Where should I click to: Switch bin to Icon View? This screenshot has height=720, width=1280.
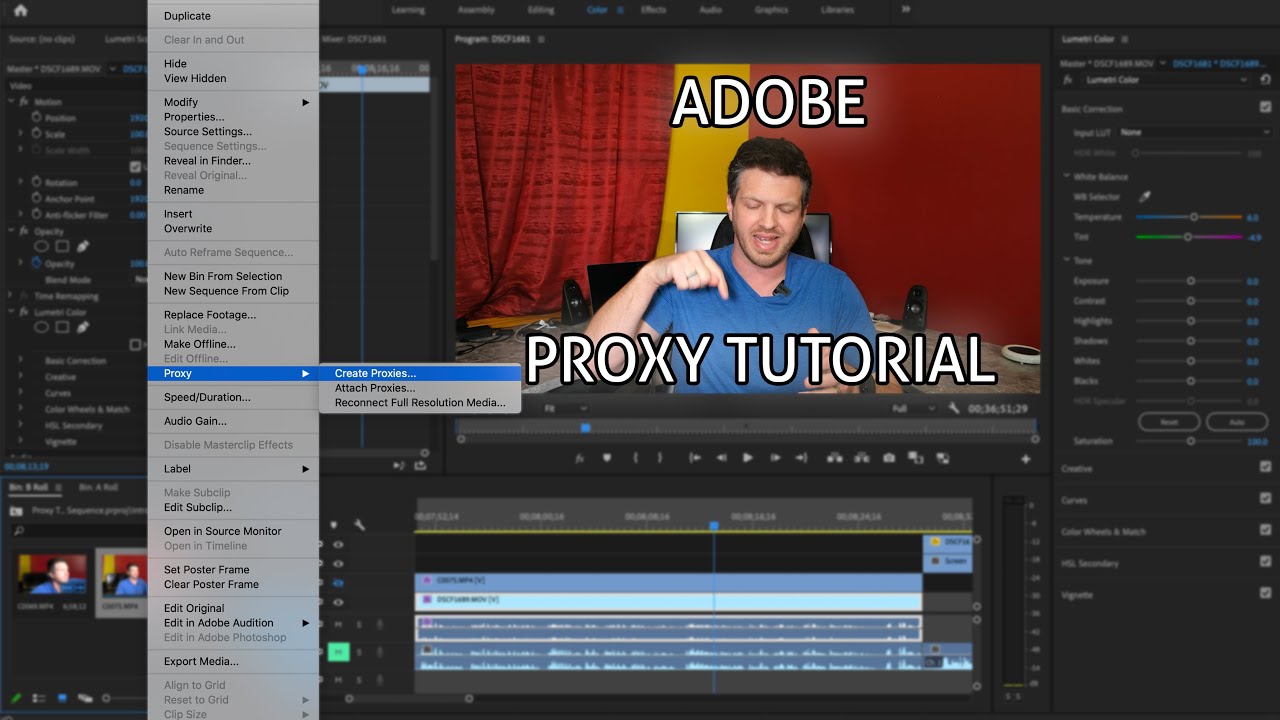[62, 698]
